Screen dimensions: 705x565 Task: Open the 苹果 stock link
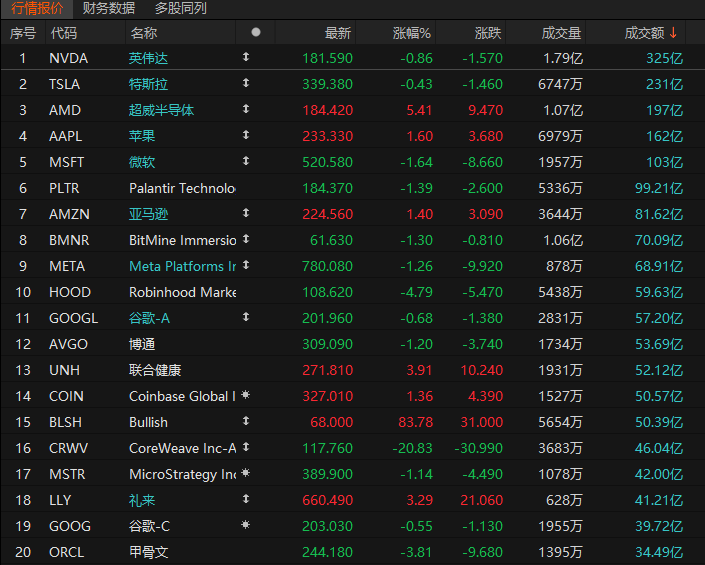(x=142, y=136)
